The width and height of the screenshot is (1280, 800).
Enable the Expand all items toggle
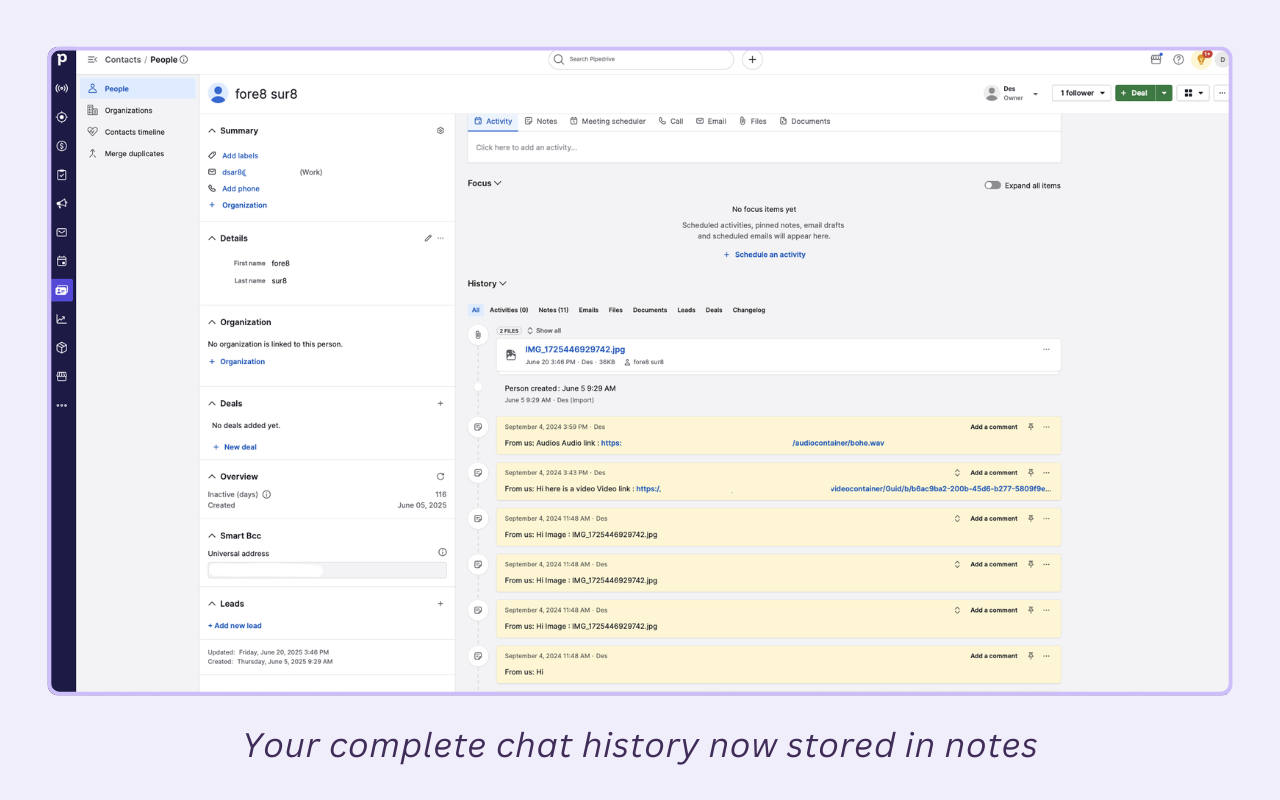[991, 184]
